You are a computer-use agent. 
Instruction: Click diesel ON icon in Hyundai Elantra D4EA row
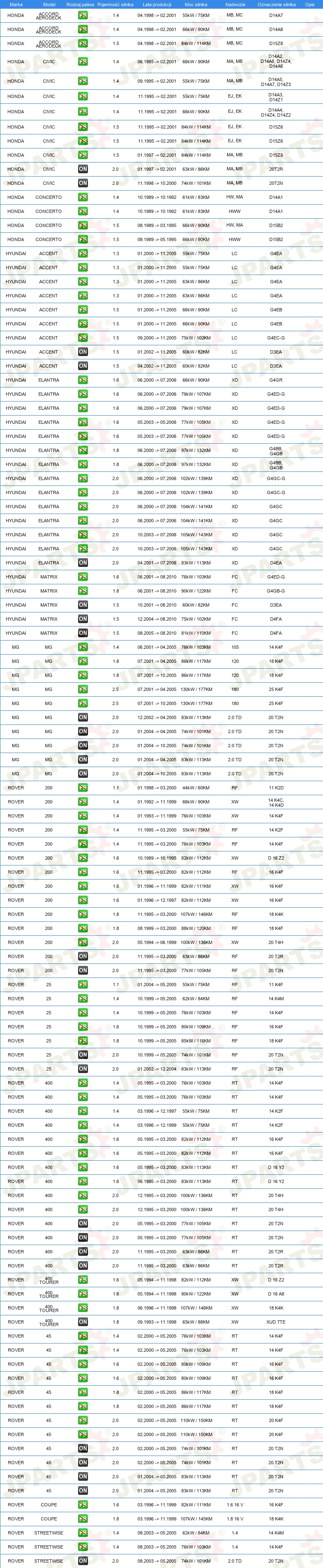[x=83, y=563]
